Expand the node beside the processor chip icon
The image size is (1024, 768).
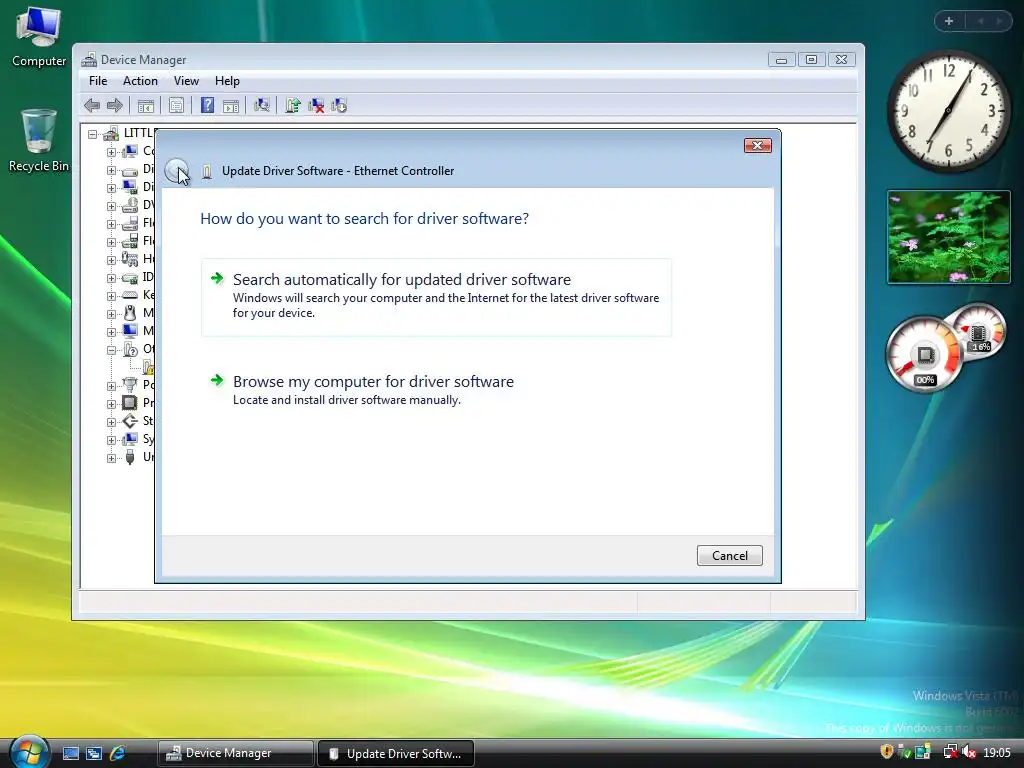tap(111, 404)
